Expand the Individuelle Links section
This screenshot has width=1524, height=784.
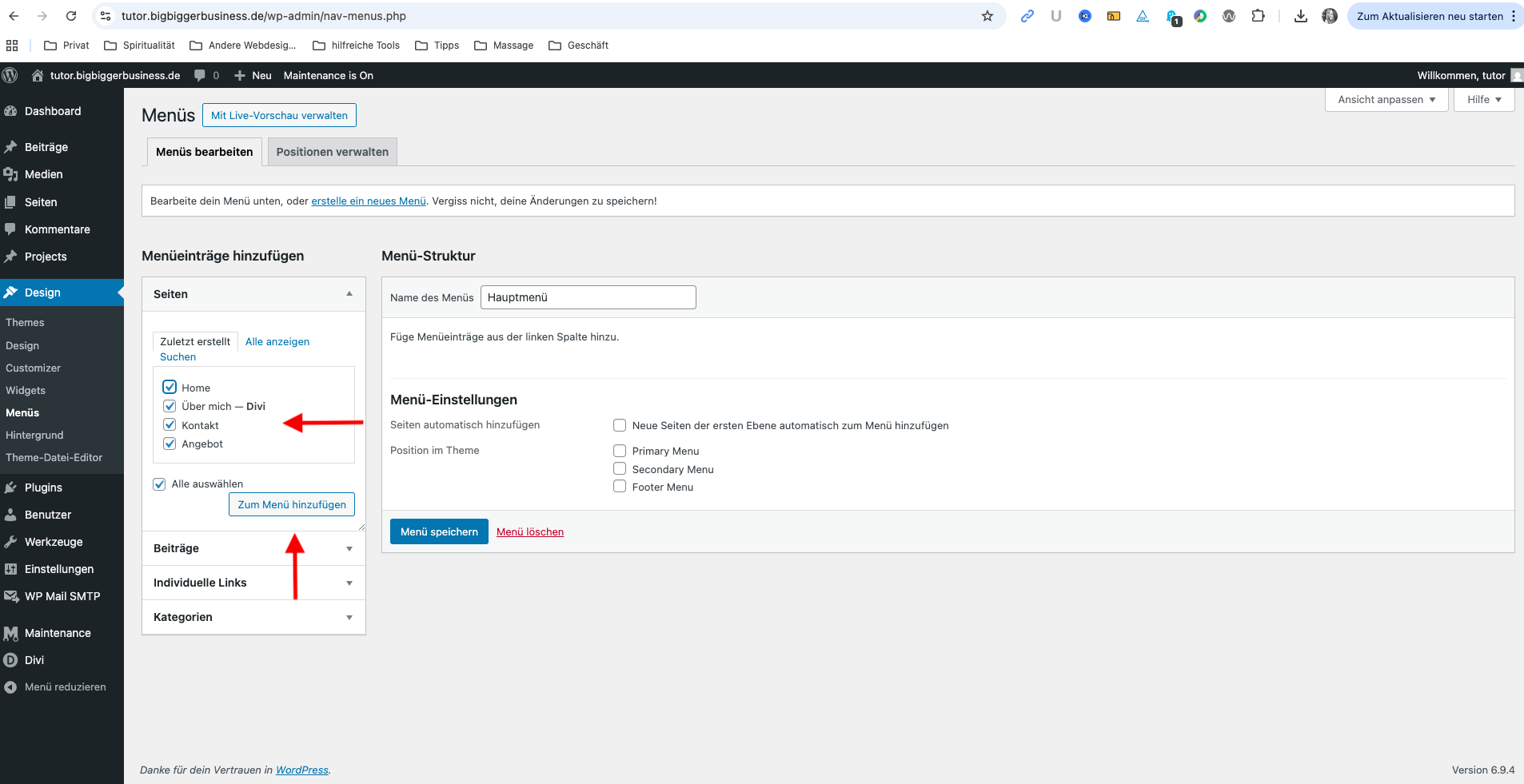253,583
